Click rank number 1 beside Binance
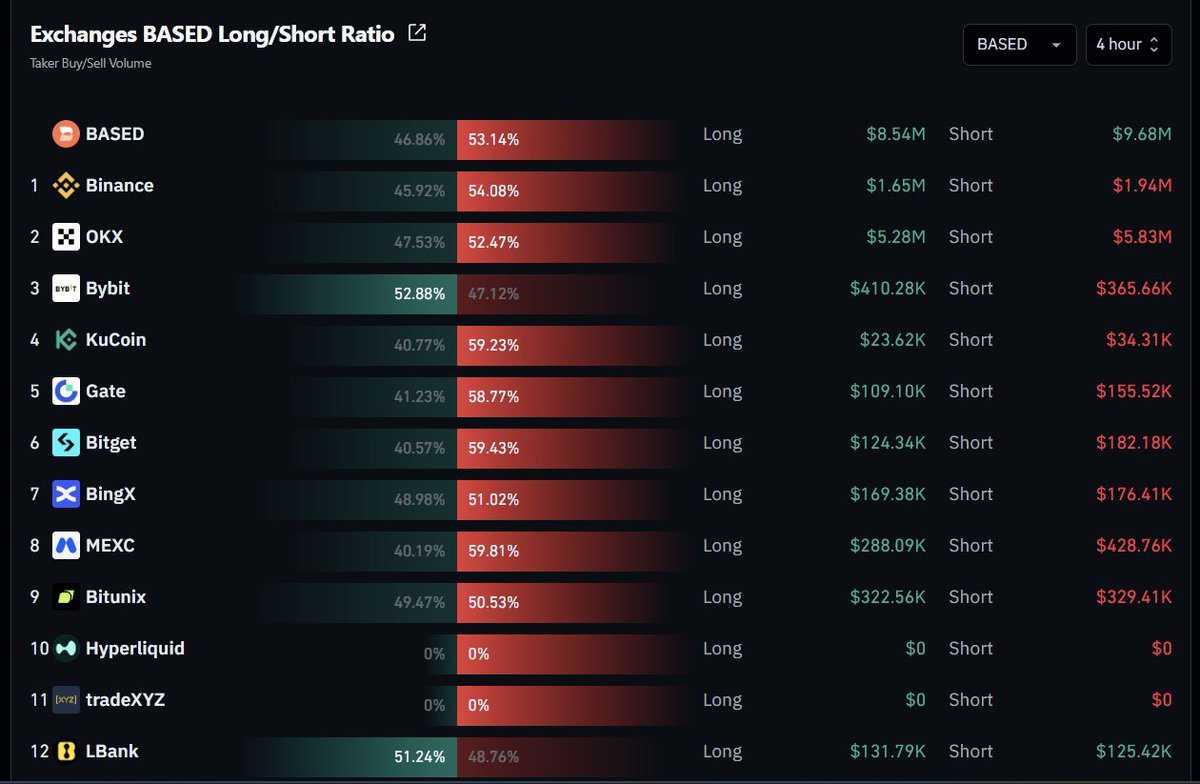Viewport: 1200px width, 784px height. 35,185
